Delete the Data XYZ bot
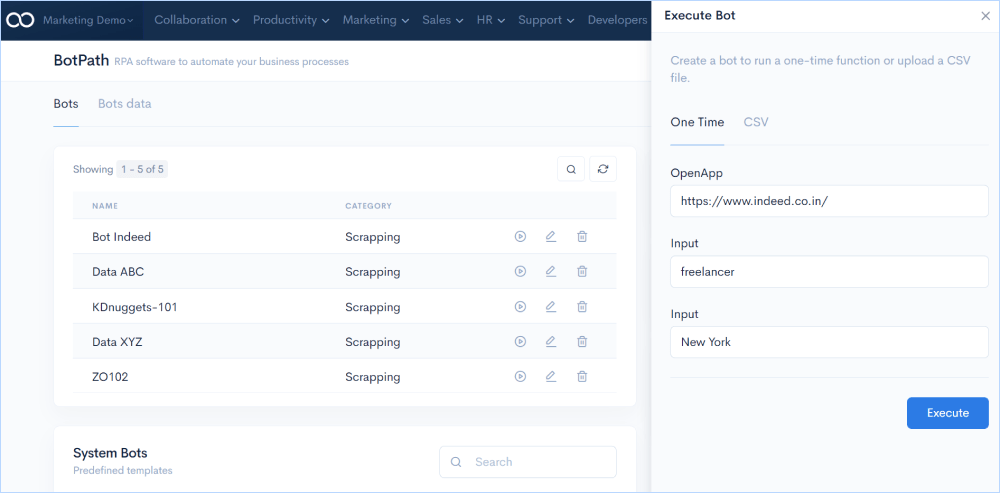The width and height of the screenshot is (1000, 493). (x=582, y=342)
